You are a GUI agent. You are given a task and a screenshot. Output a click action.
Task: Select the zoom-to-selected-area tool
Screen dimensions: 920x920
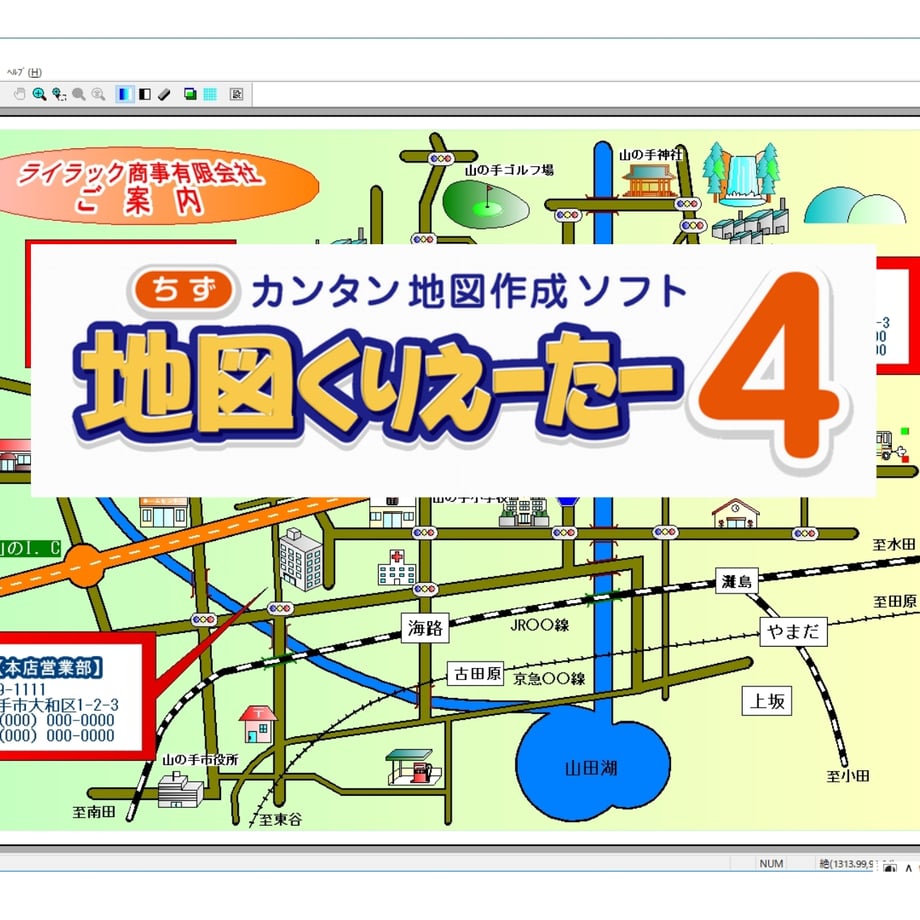click(x=59, y=94)
